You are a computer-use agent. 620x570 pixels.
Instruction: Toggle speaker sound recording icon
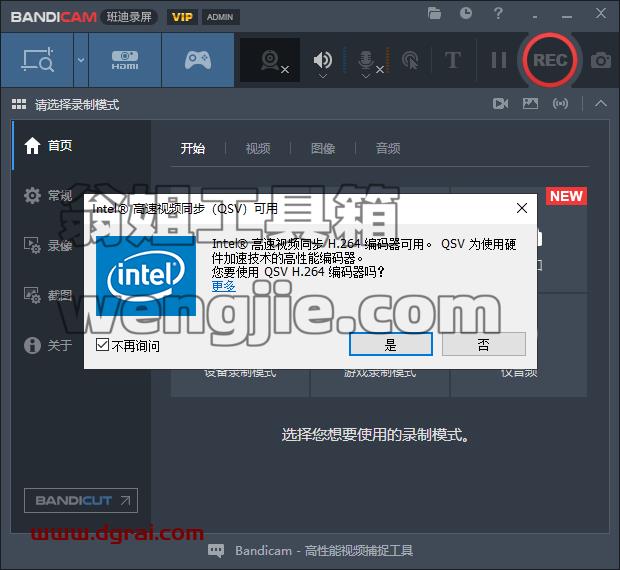click(x=323, y=60)
